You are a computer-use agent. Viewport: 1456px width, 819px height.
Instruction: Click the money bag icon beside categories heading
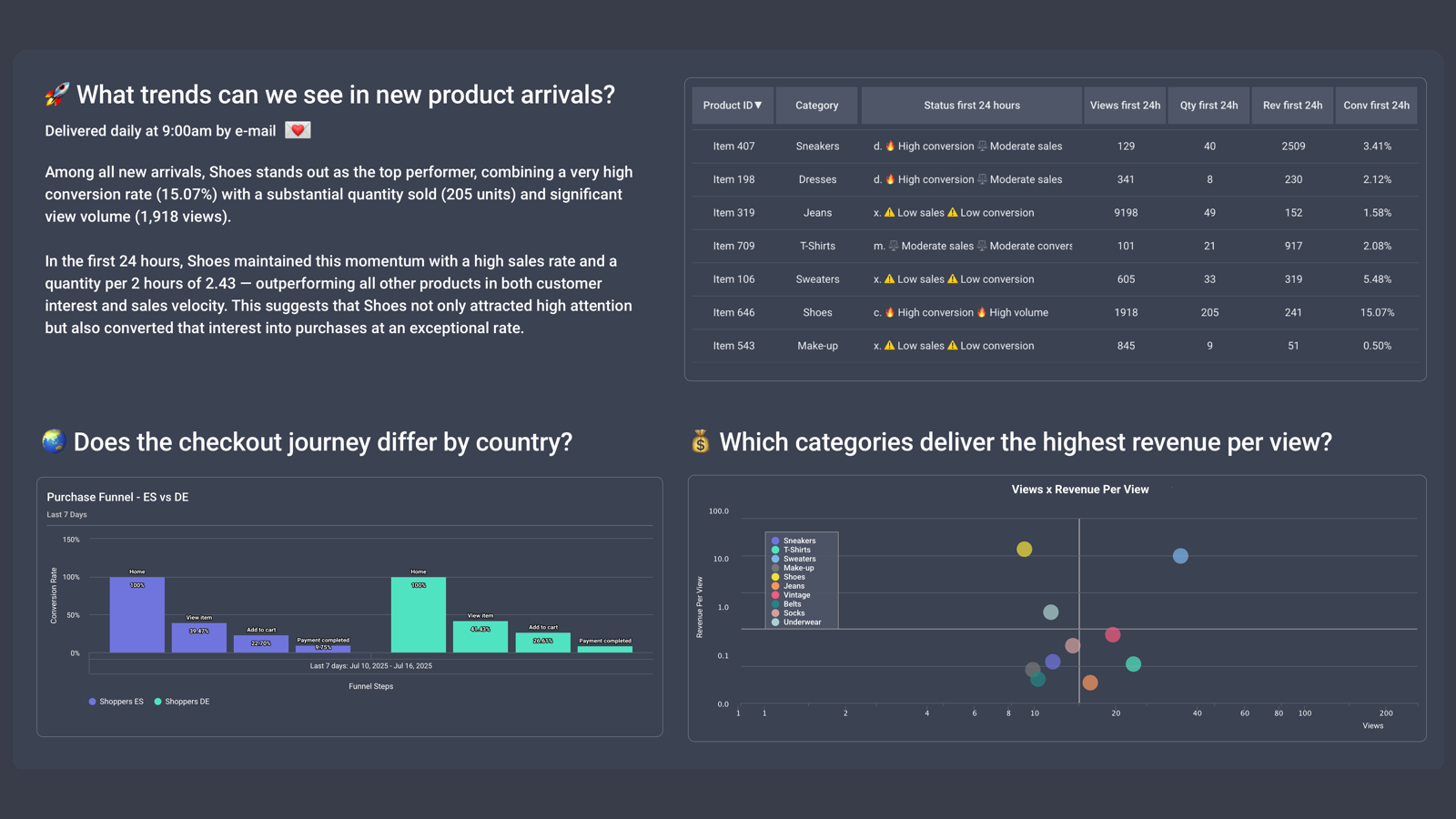[700, 442]
